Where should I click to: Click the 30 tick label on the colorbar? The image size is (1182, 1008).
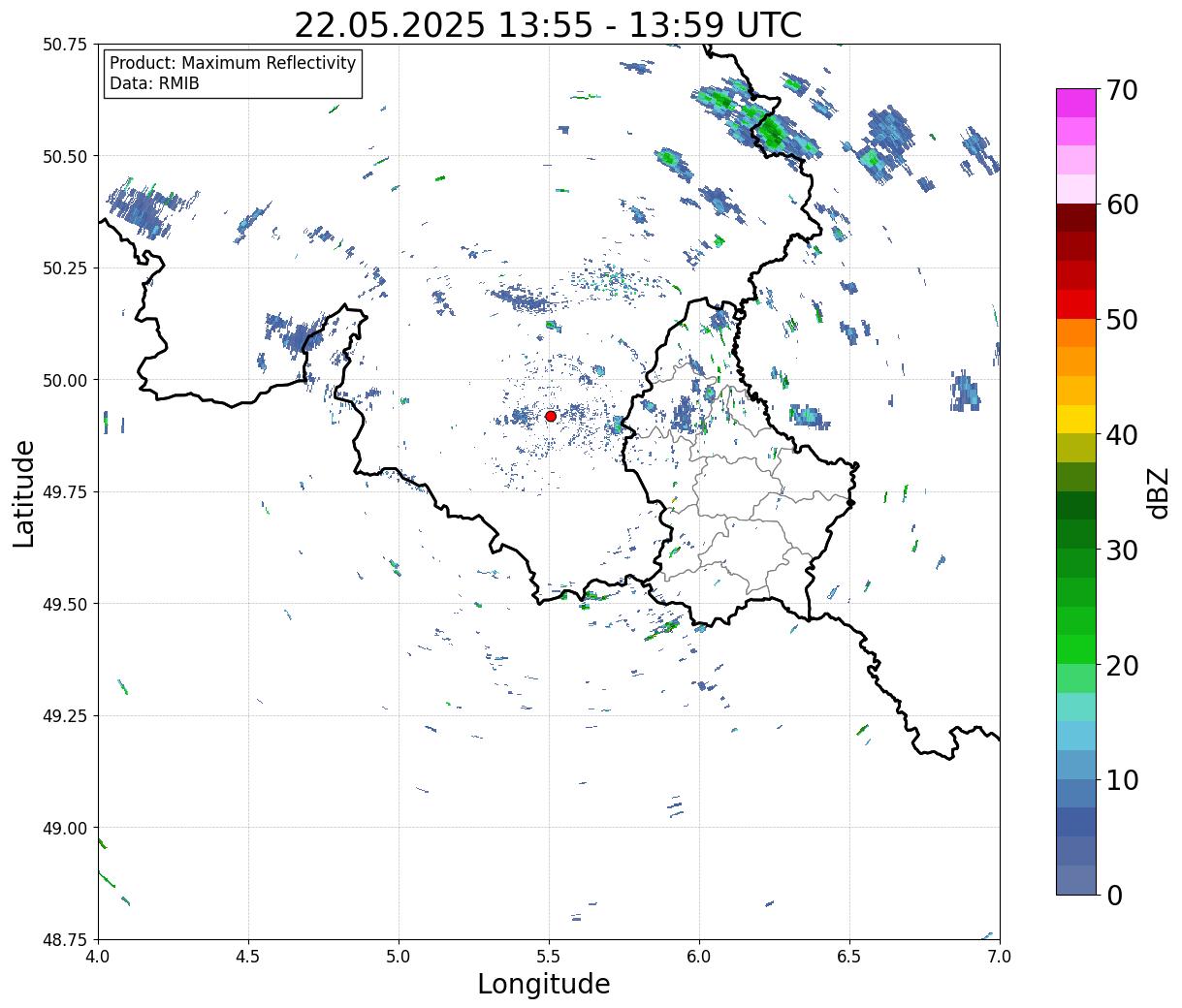1121,550
